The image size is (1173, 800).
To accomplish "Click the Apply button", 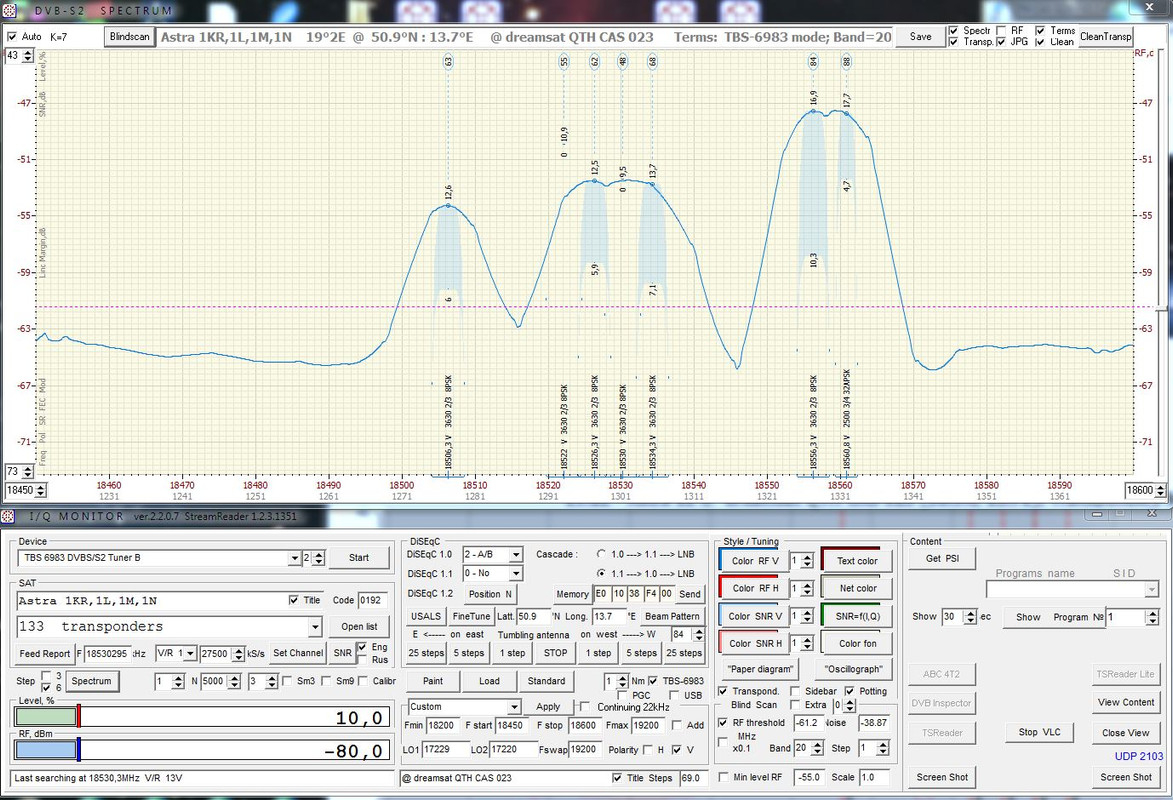I will [548, 707].
